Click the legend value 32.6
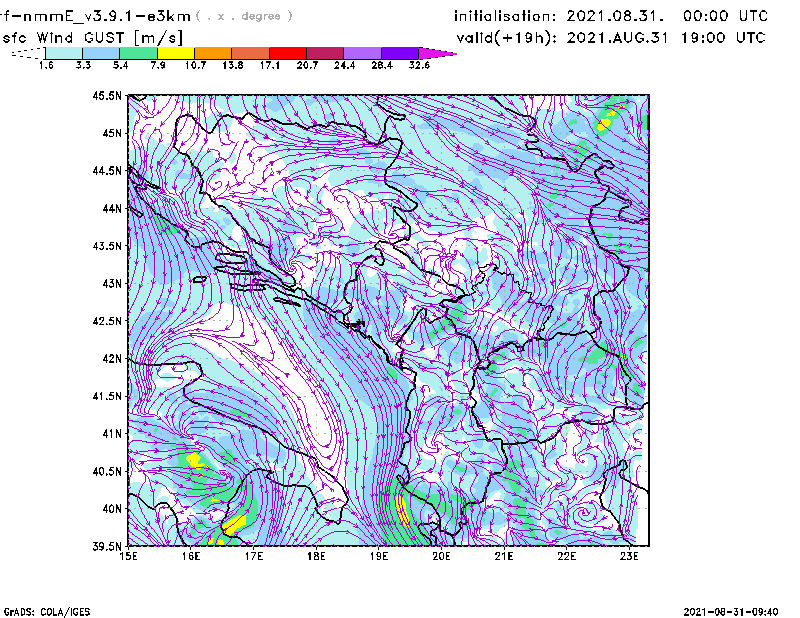The width and height of the screenshot is (800, 618). tap(419, 65)
